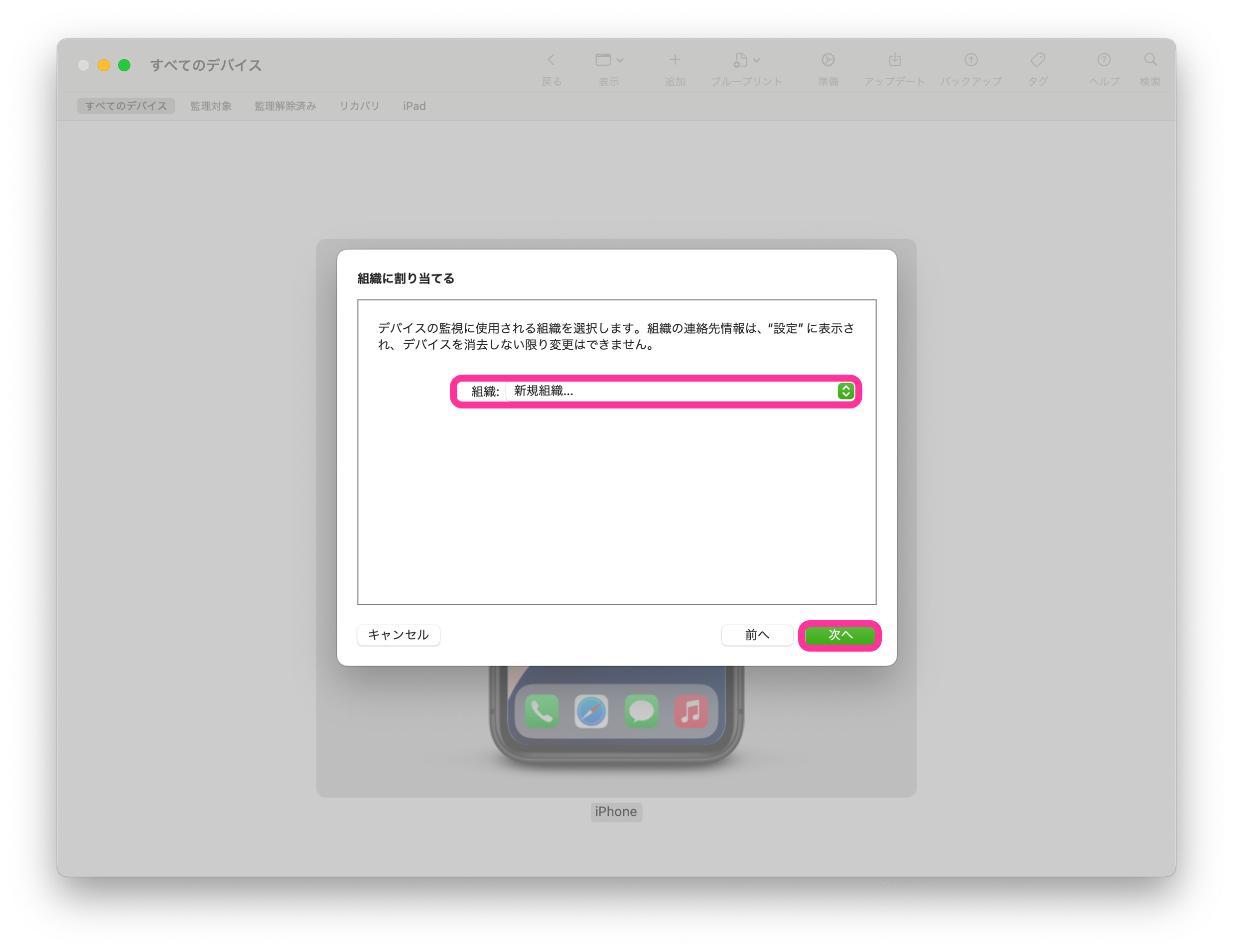Select the iPad filter tab
This screenshot has height=952, width=1233.
coord(414,106)
